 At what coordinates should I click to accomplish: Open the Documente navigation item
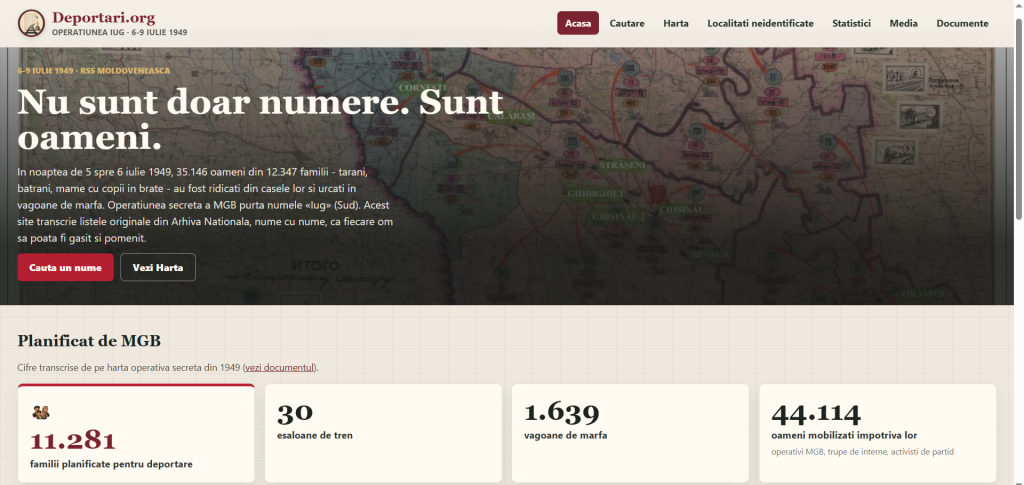(x=962, y=23)
